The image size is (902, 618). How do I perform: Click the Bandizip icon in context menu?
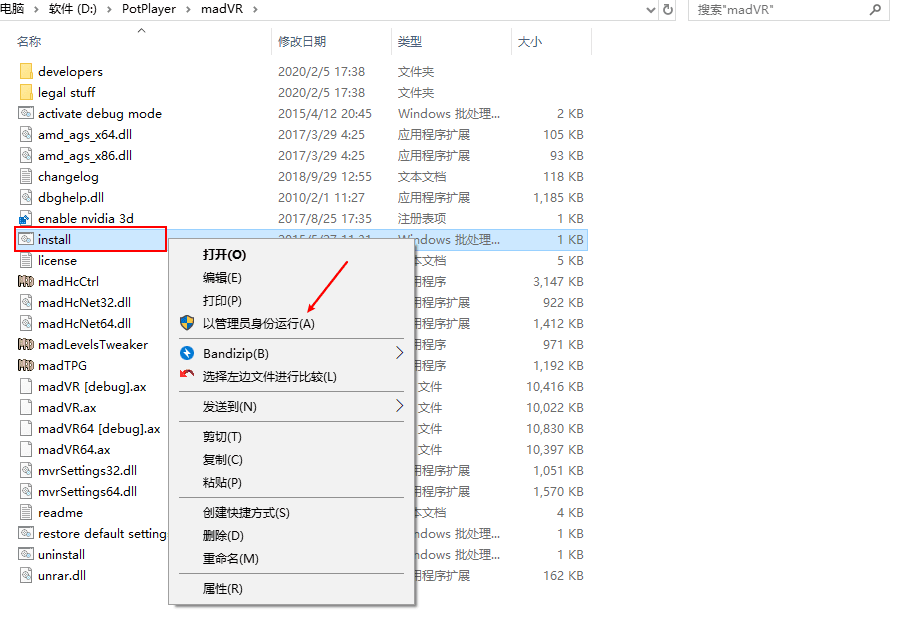(187, 353)
